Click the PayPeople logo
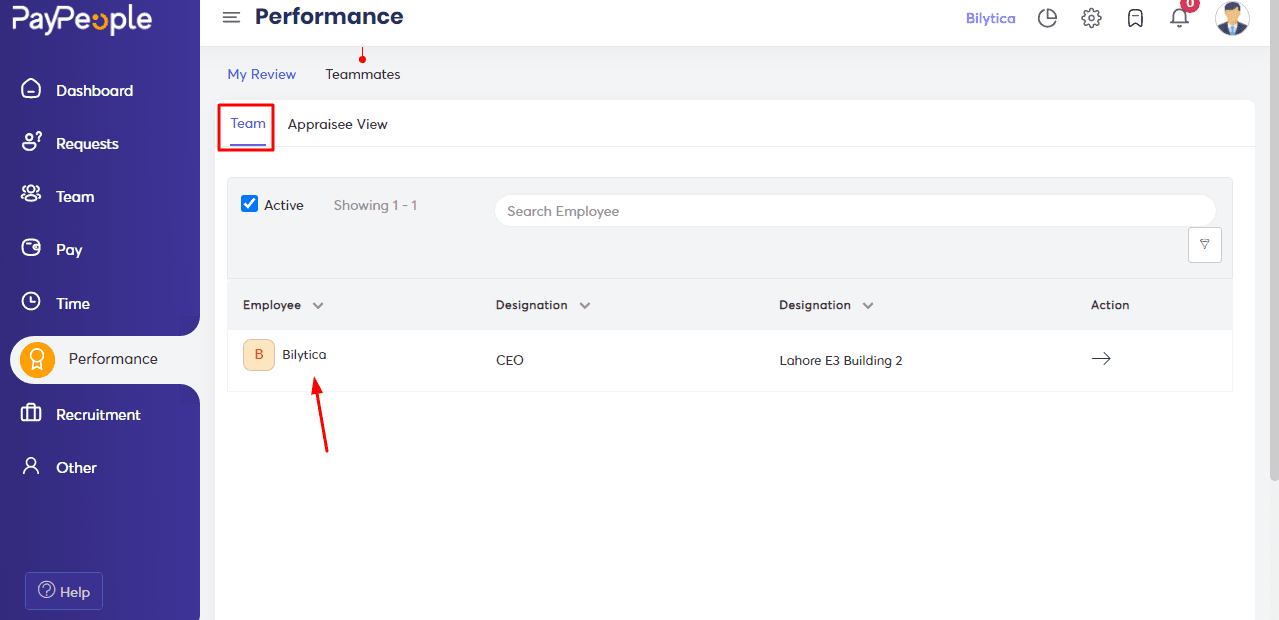The image size is (1279, 620). pyautogui.click(x=82, y=19)
